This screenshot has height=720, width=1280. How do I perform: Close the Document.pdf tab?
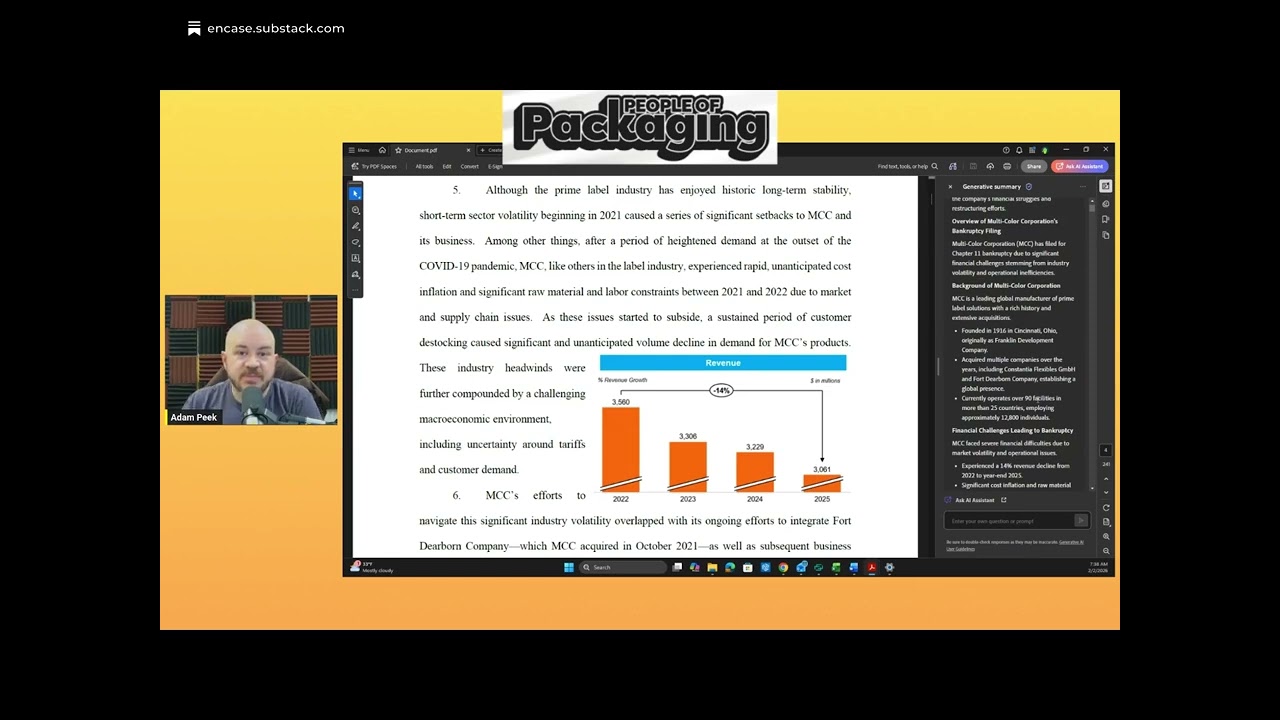pyautogui.click(x=468, y=150)
